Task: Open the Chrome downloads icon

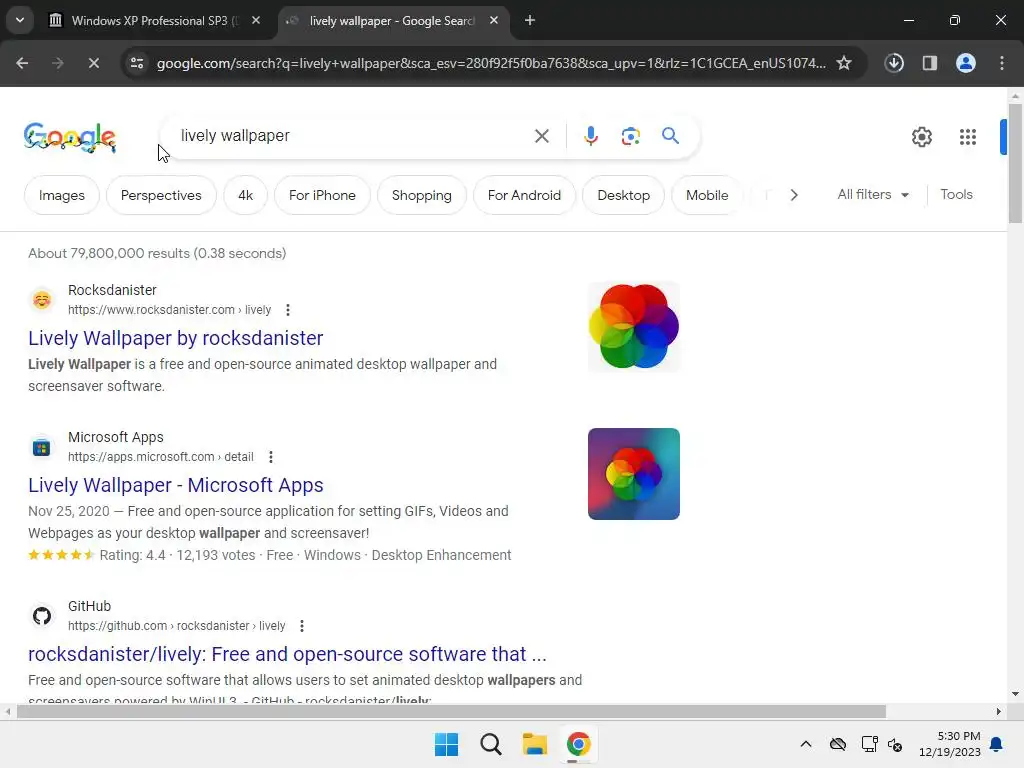Action: click(894, 63)
